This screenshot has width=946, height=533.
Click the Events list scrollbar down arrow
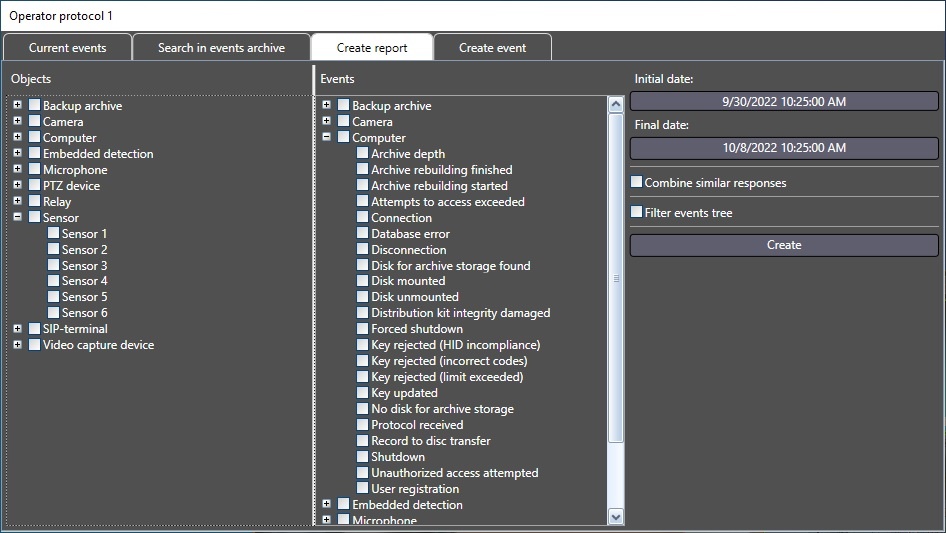pos(616,517)
